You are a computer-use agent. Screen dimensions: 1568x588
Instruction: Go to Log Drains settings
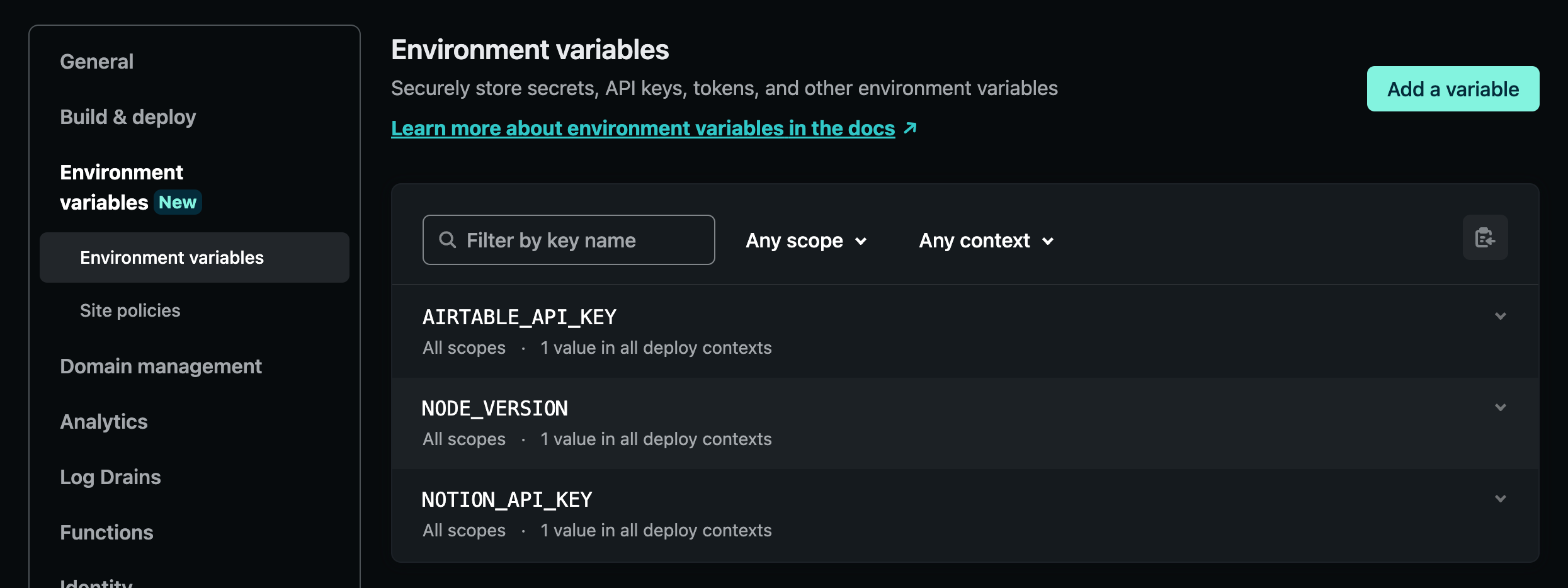click(110, 477)
